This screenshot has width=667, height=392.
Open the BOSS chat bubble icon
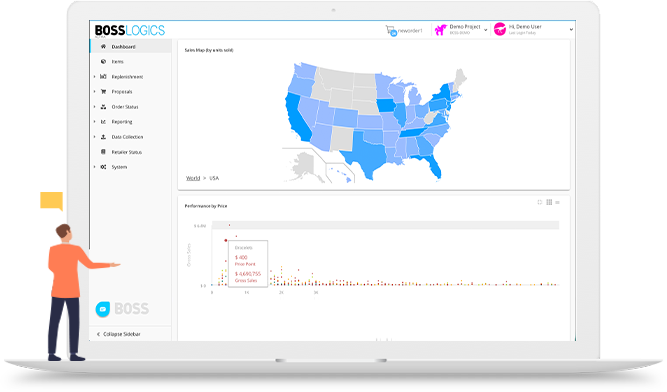(x=103, y=309)
